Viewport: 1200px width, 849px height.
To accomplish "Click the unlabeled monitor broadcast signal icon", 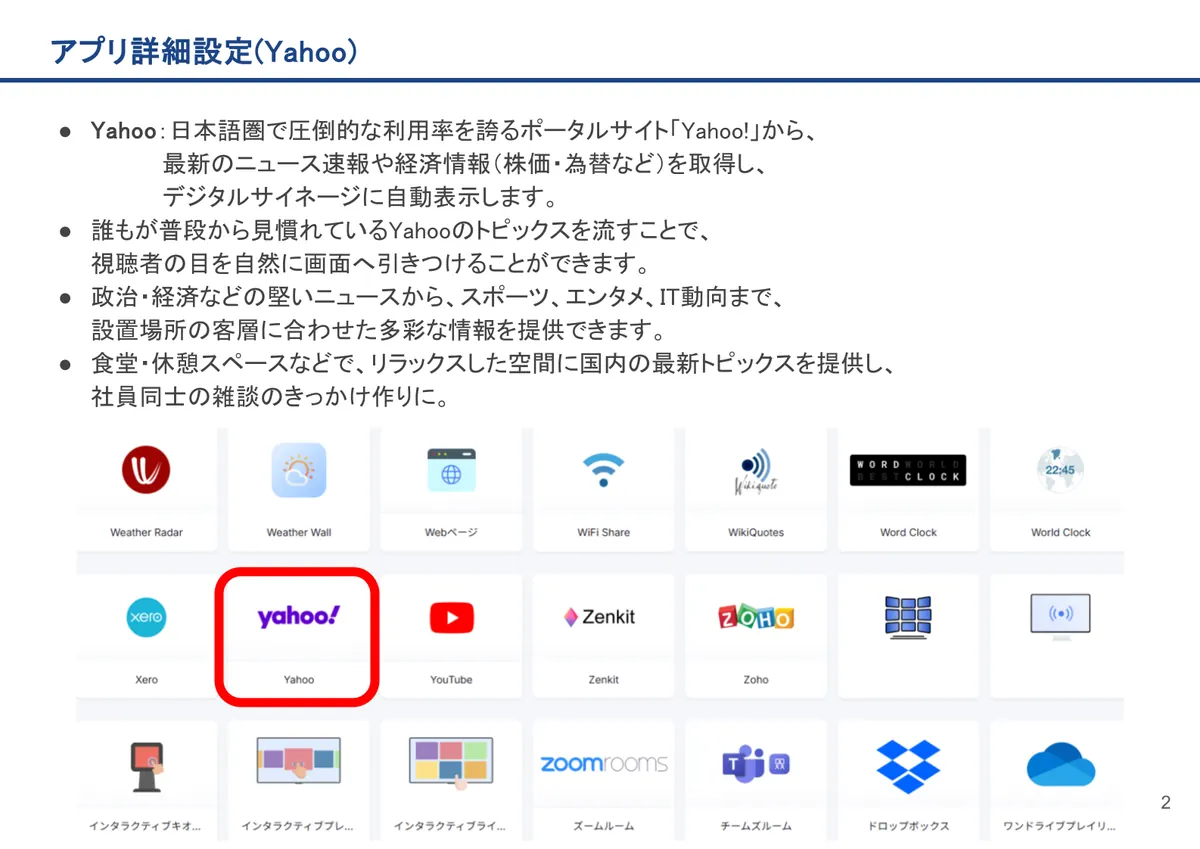I will click(x=1060, y=615).
